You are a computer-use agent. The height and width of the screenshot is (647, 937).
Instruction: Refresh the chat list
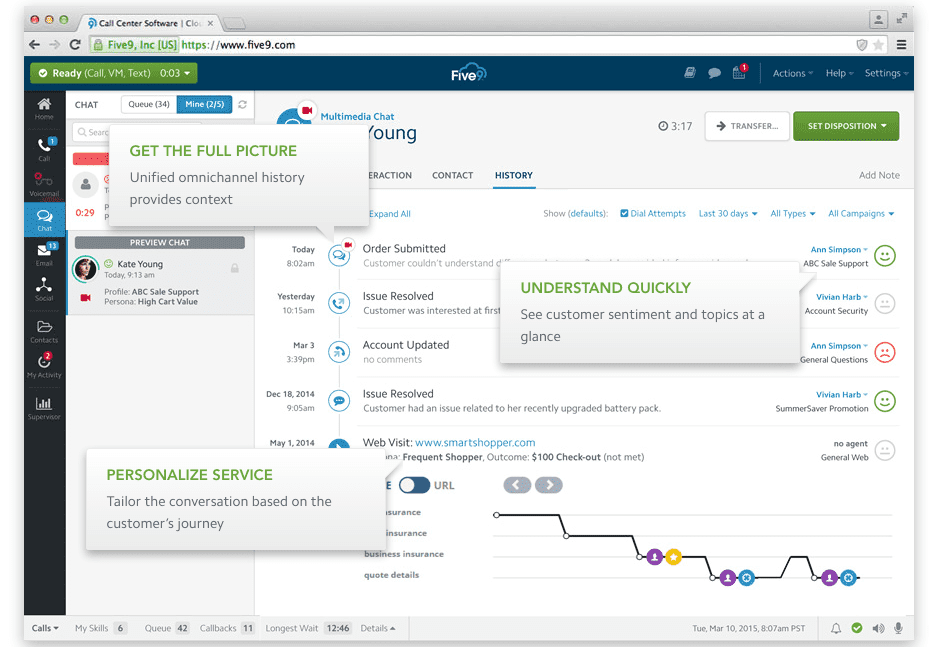[x=243, y=104]
